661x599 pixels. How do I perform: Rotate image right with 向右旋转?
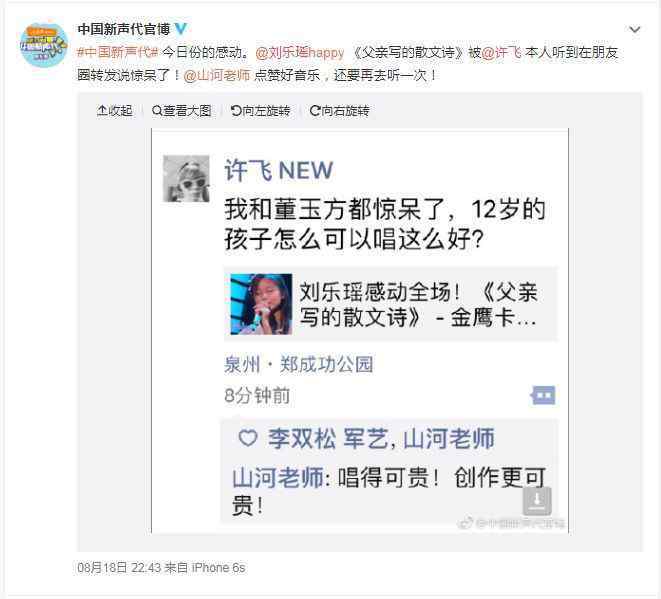point(339,111)
